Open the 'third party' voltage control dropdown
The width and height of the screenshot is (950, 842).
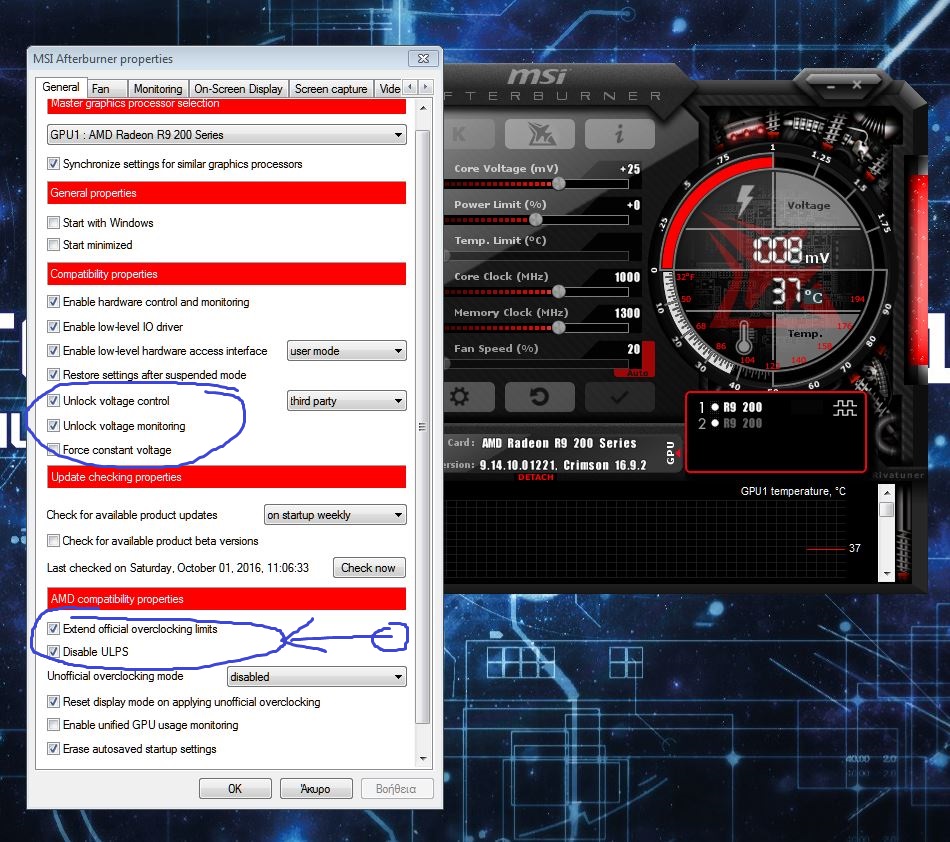(347, 400)
